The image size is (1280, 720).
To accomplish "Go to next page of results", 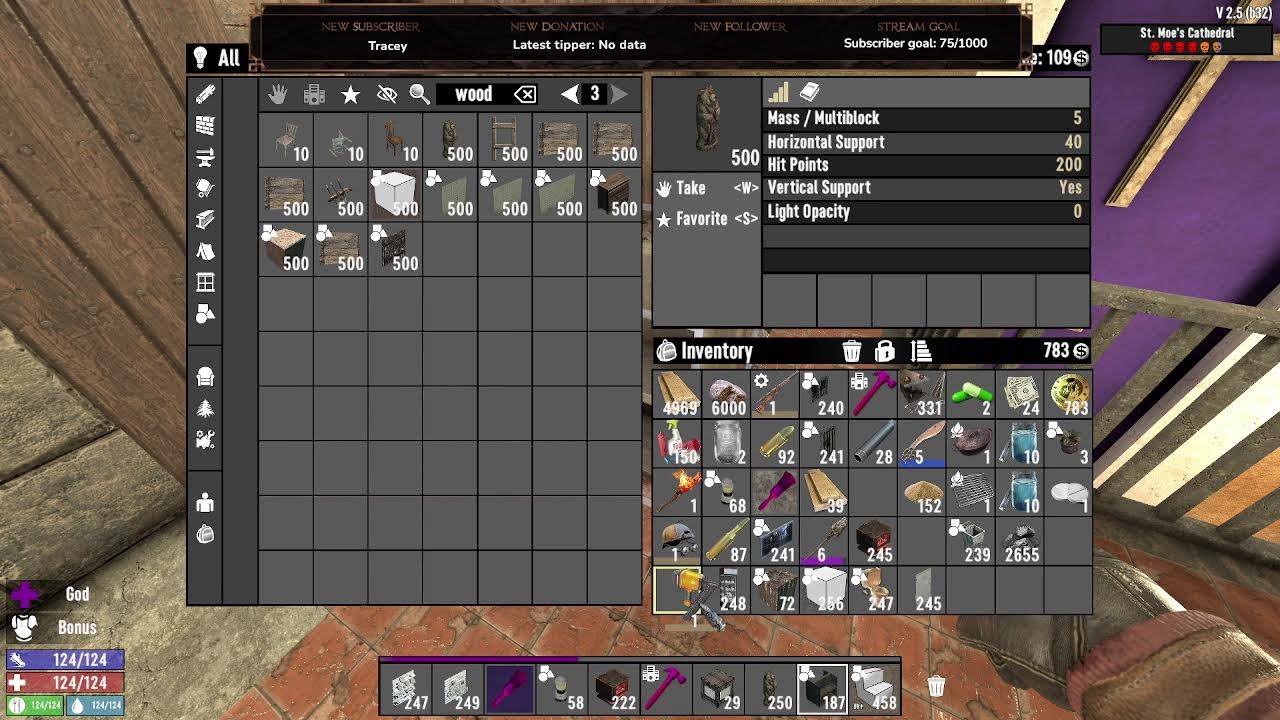I will click(619, 94).
